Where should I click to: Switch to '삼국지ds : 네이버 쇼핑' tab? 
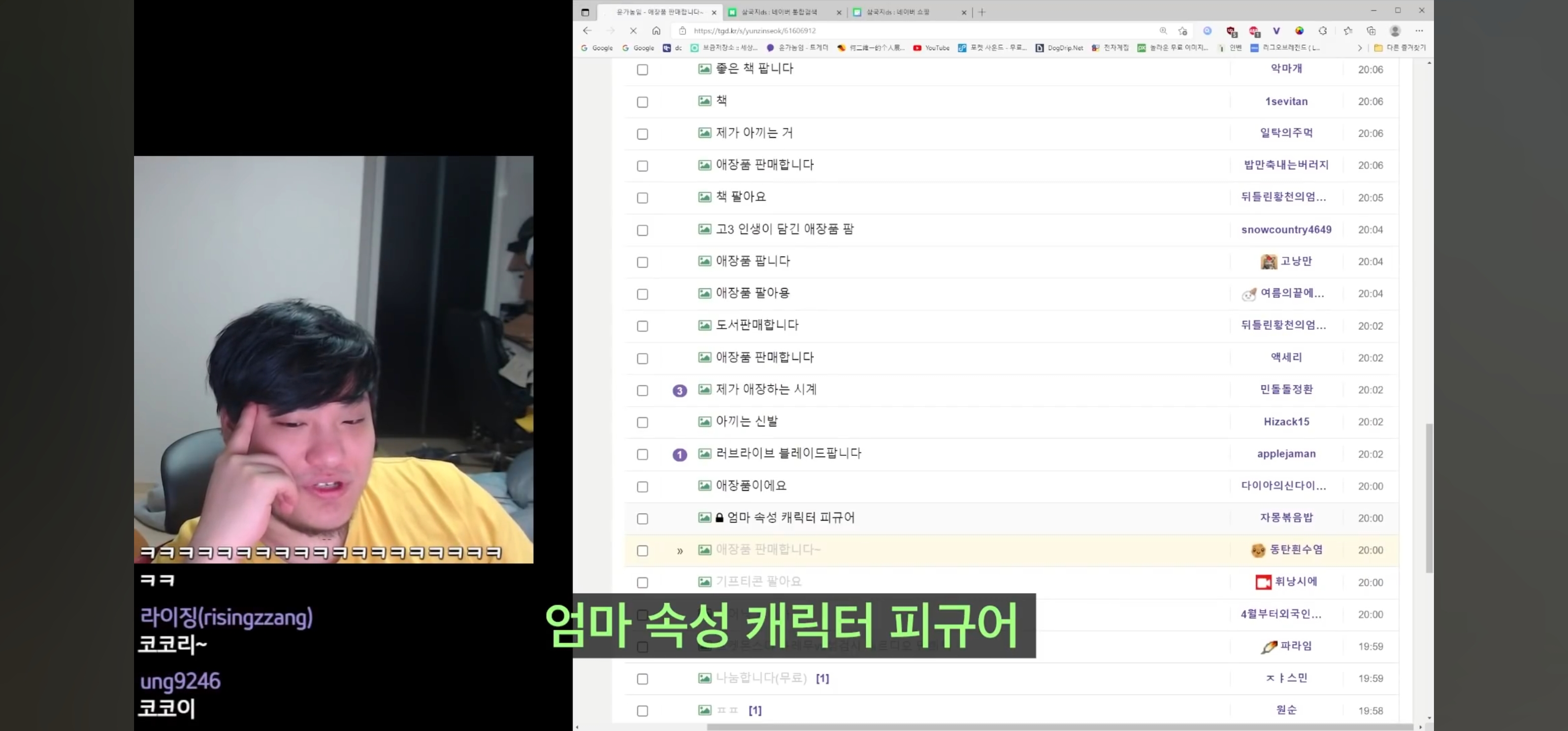[898, 12]
